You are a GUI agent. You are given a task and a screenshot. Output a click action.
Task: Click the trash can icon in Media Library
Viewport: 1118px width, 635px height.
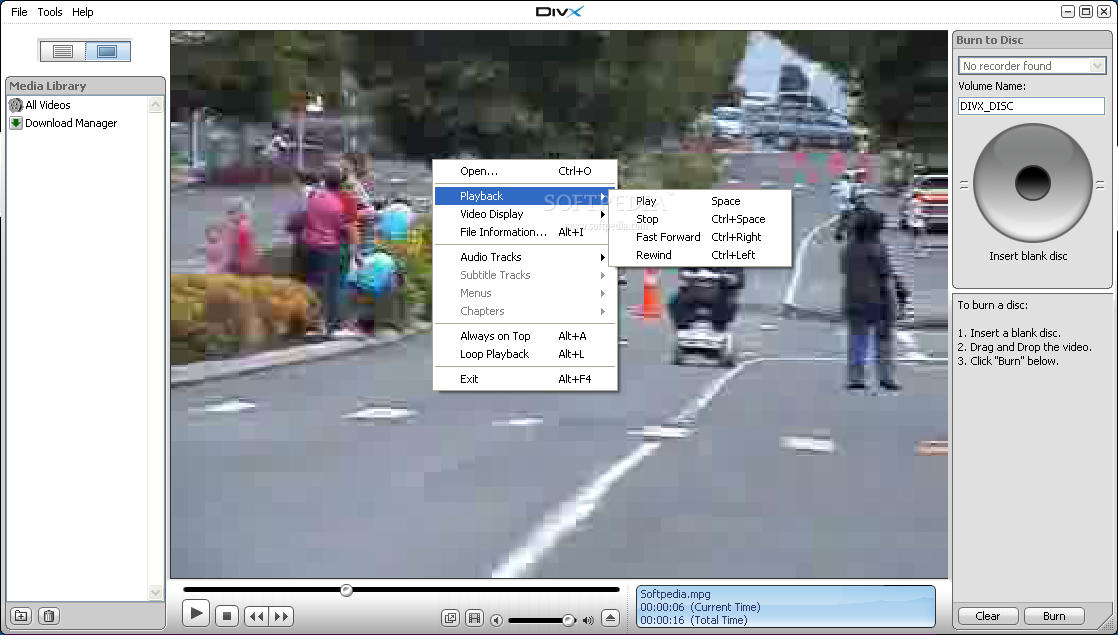pyautogui.click(x=48, y=616)
